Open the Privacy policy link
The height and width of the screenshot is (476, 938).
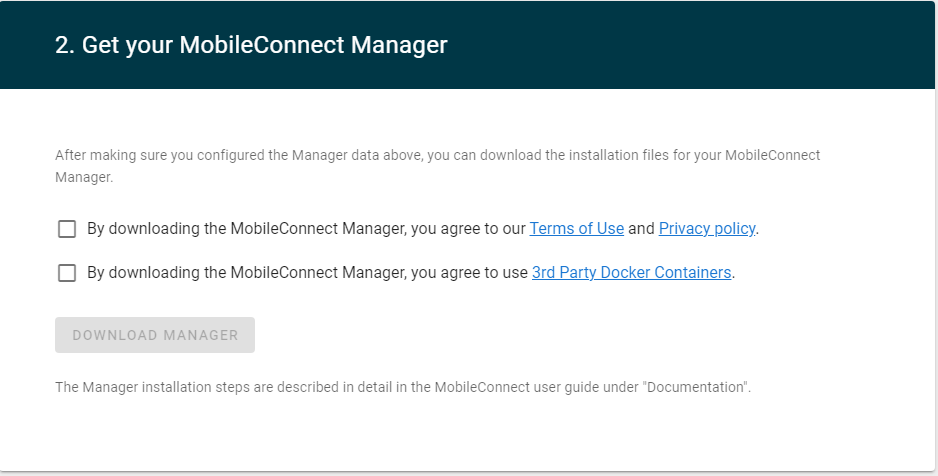click(x=706, y=228)
